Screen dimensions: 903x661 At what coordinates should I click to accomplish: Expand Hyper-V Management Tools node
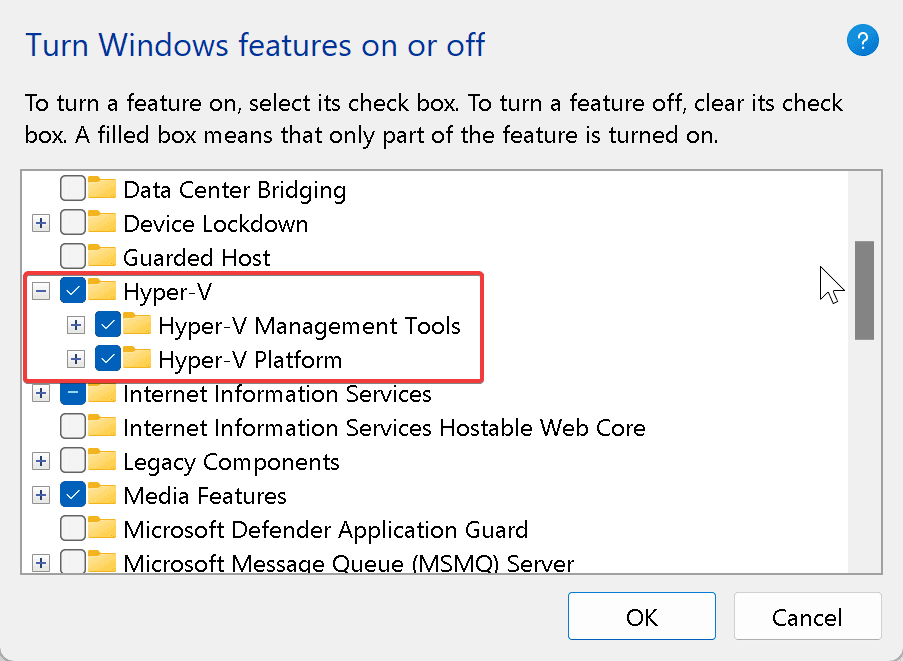(x=75, y=325)
